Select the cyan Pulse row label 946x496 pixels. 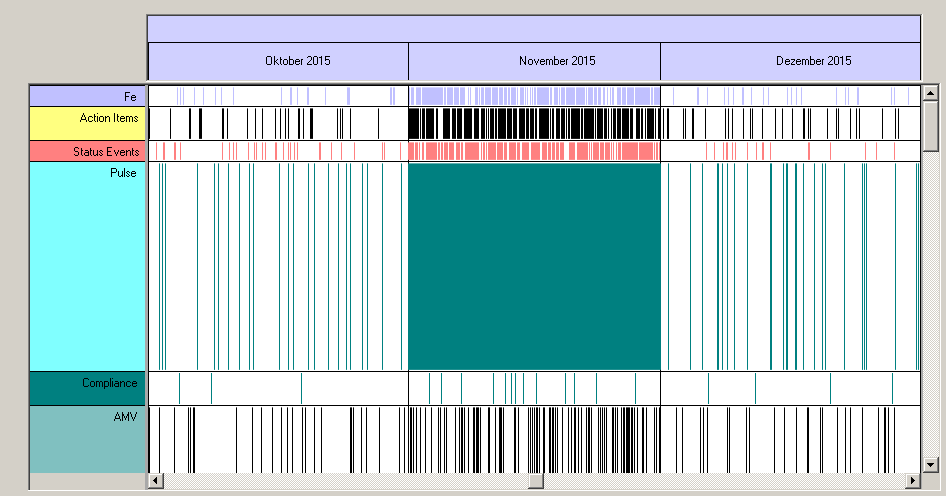[x=88, y=266]
